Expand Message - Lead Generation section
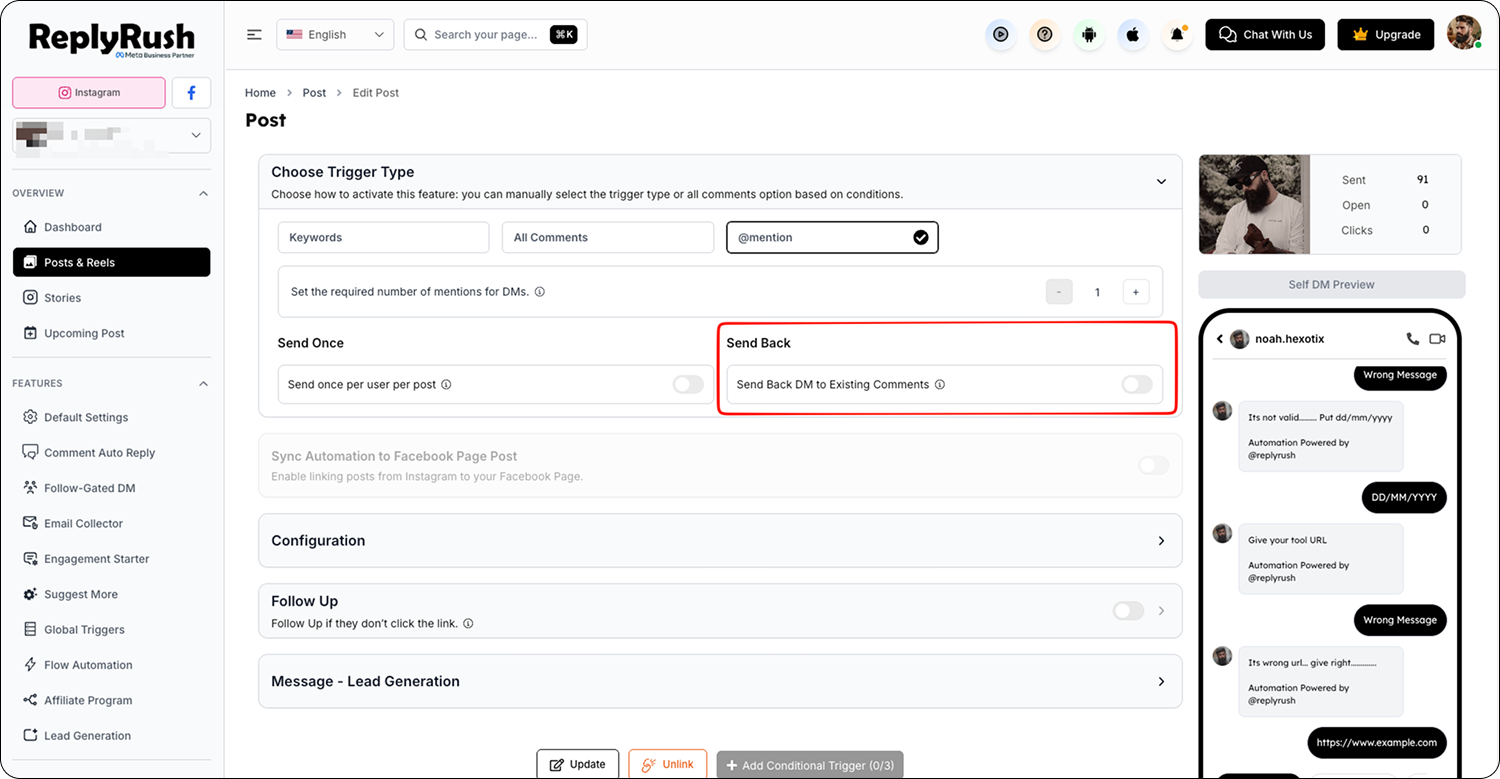Screen dimensions: 1500x779 tap(1161, 681)
